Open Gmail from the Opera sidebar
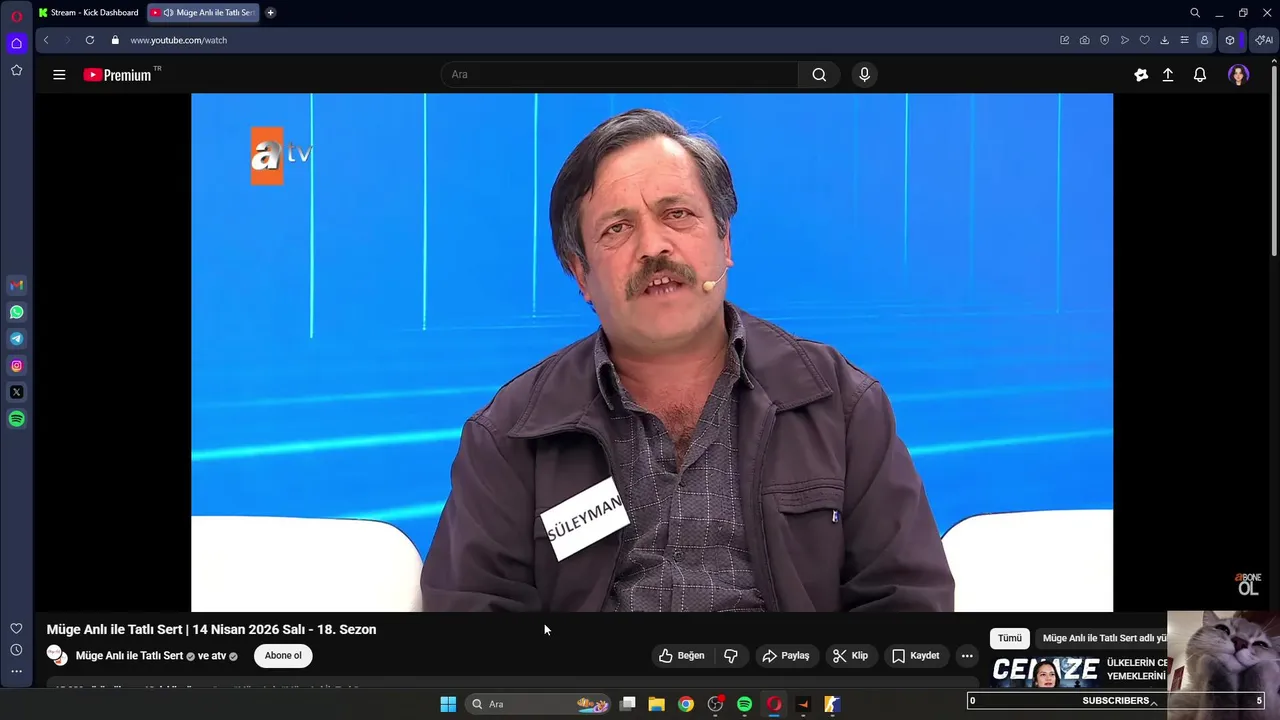 coord(16,285)
